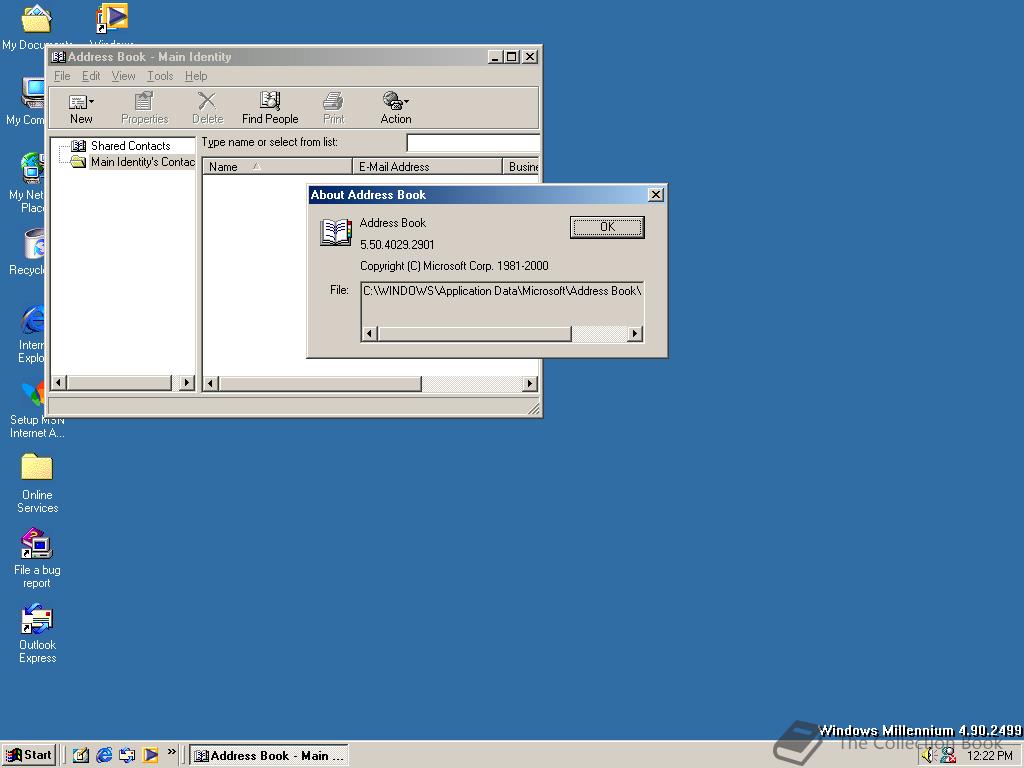1024x768 pixels.
Task: Click the folder tree horizontal scroll thumb
Action: pyautogui.click(x=119, y=383)
